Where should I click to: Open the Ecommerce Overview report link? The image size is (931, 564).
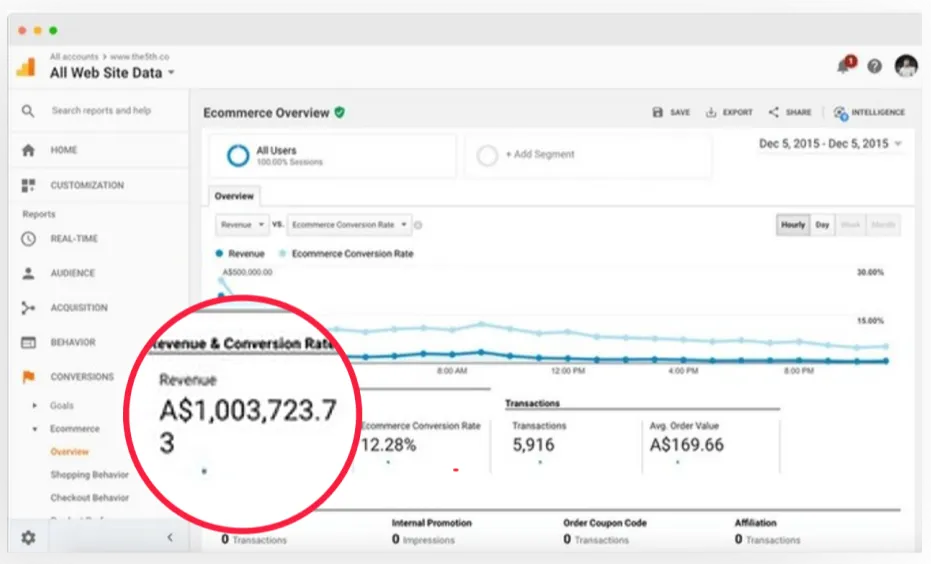pos(69,452)
